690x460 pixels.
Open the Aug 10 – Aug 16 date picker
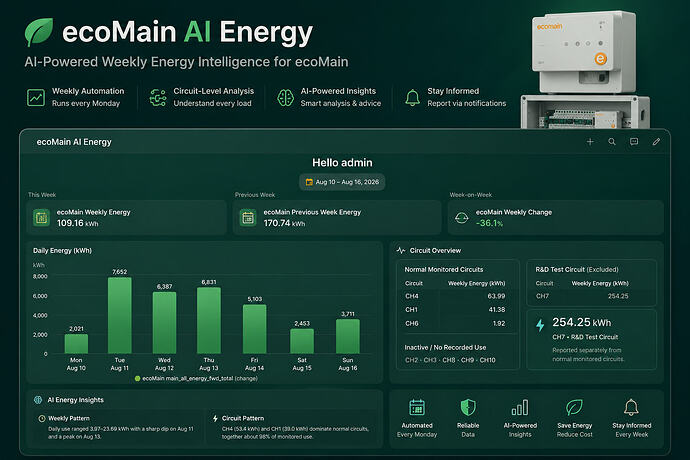(x=342, y=182)
